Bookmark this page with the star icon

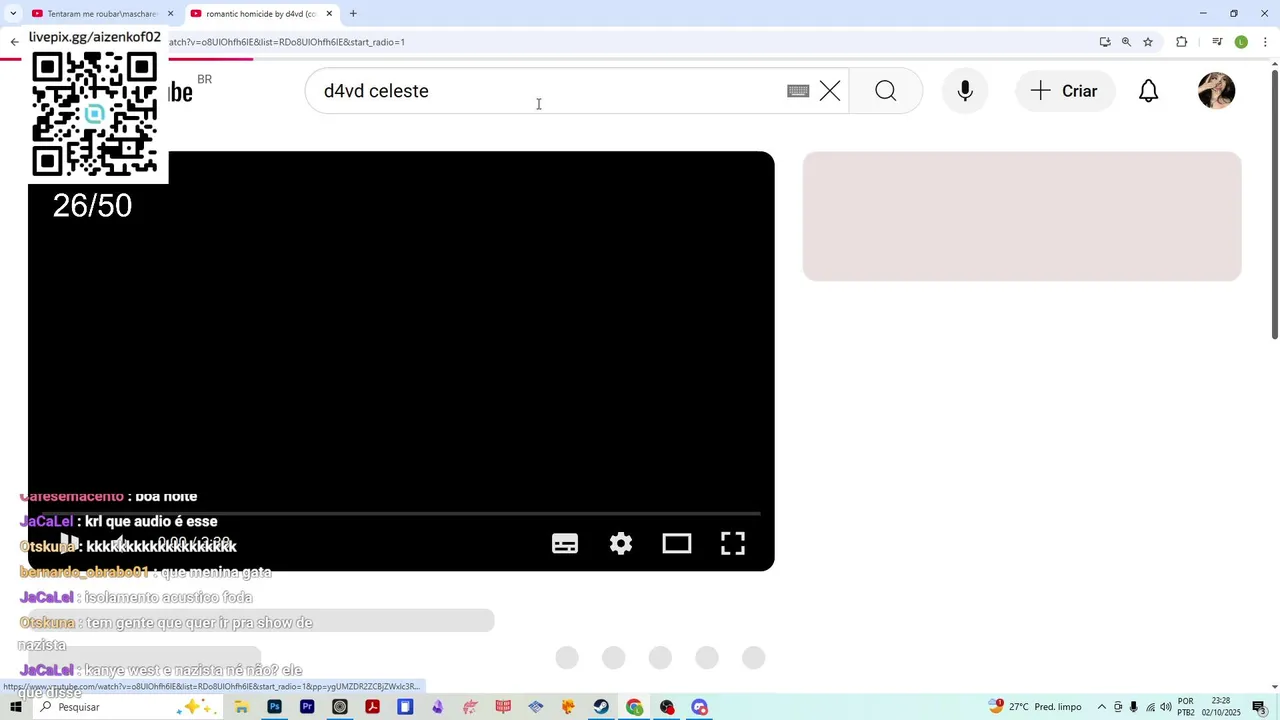click(1148, 42)
